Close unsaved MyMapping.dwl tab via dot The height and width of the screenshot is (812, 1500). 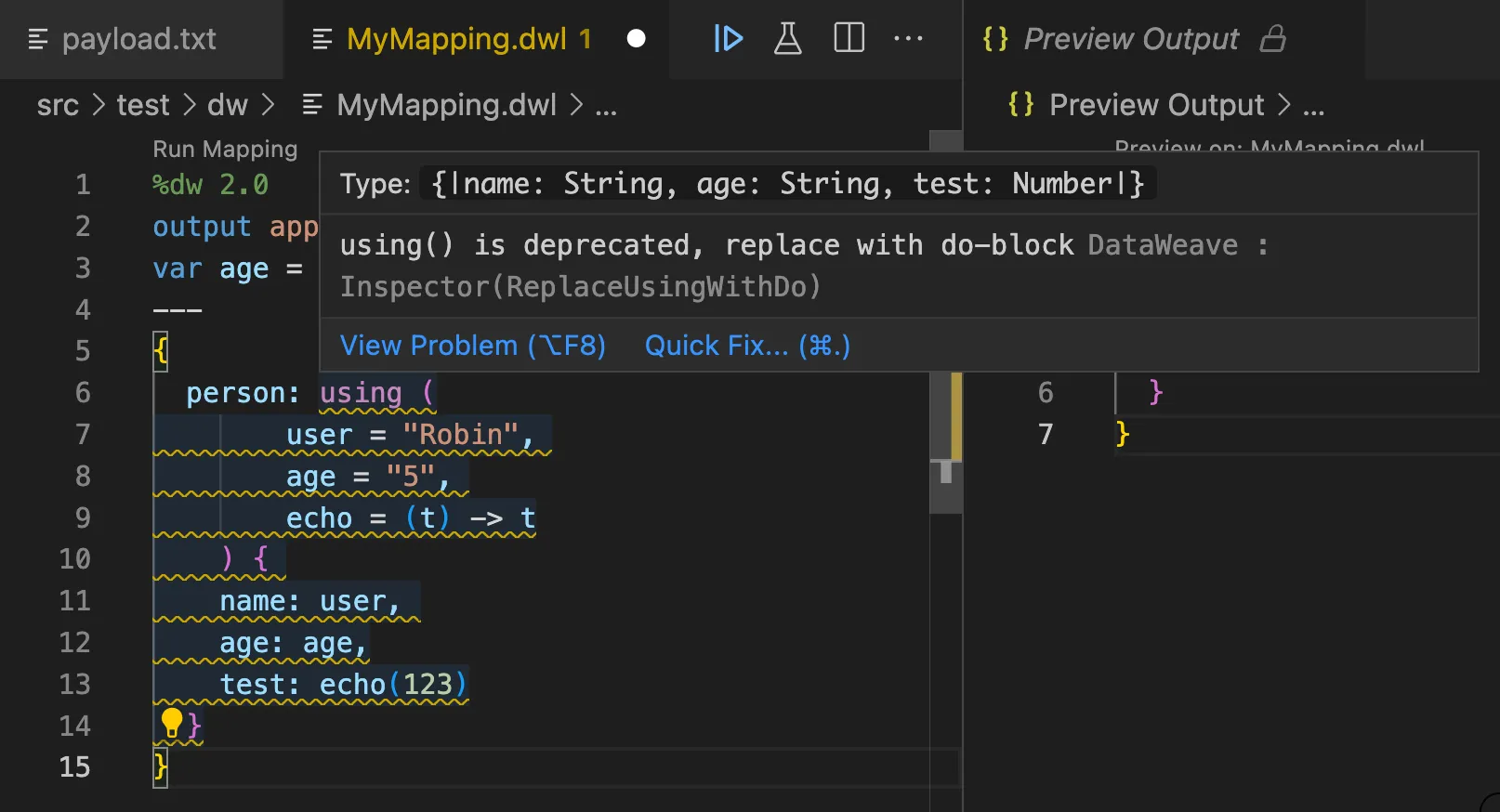[637, 39]
